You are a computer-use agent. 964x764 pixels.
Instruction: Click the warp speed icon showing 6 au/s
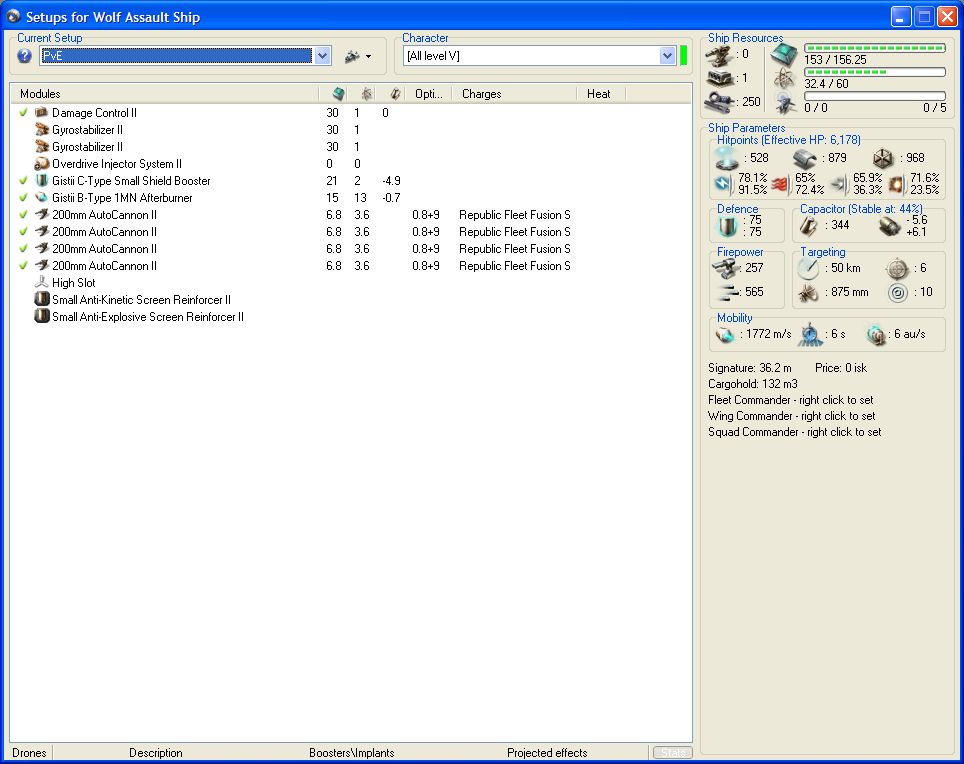click(875, 335)
